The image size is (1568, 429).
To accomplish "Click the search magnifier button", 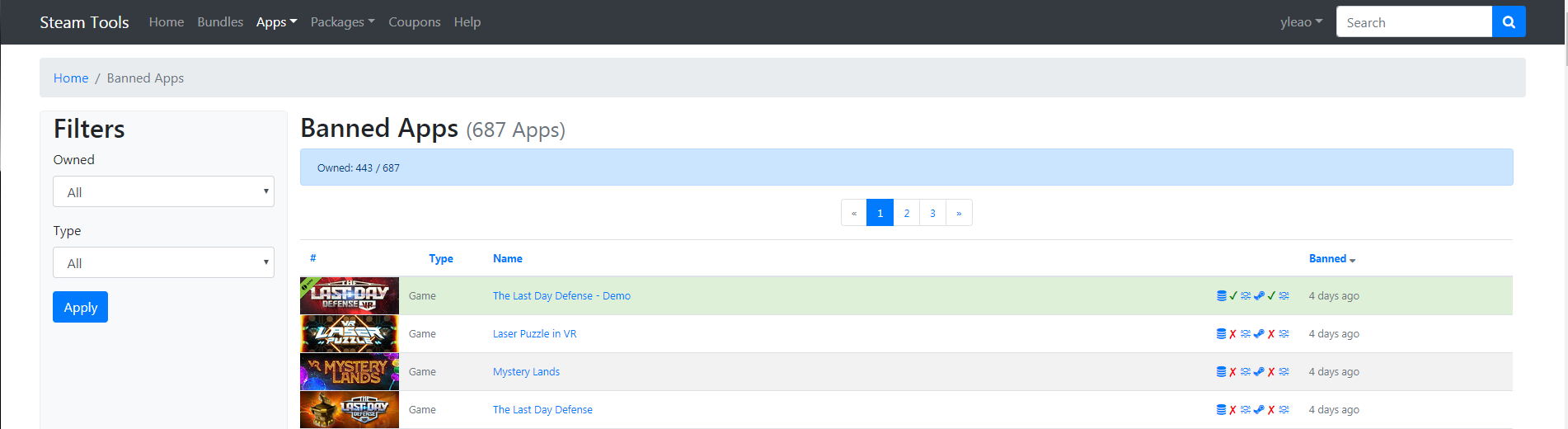I will [x=1509, y=22].
